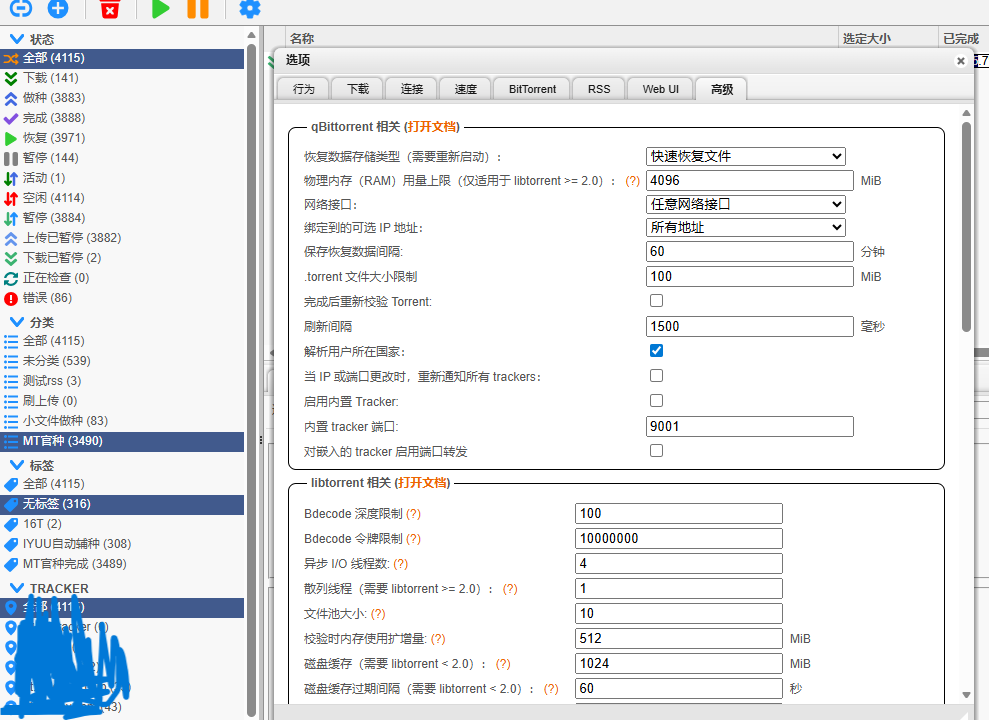
Task: Enable the 启用内置 Tracker checkbox
Action: 656,401
